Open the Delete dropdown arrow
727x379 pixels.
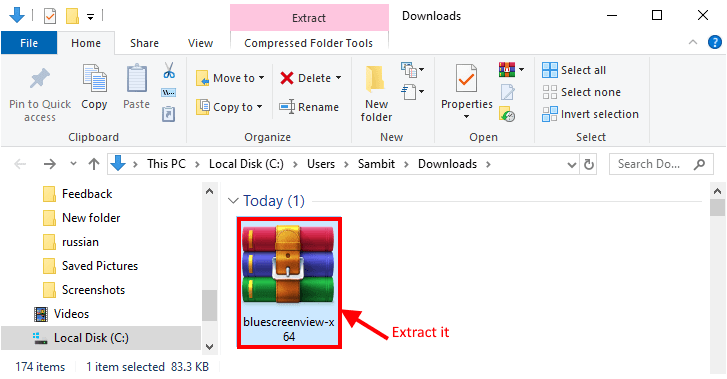338,78
